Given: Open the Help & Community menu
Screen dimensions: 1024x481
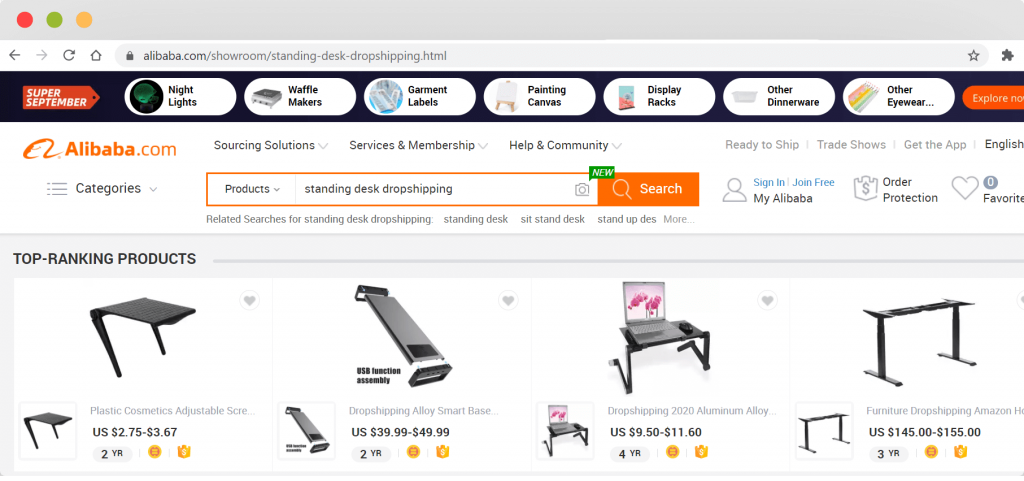Looking at the screenshot, I should click(x=566, y=146).
